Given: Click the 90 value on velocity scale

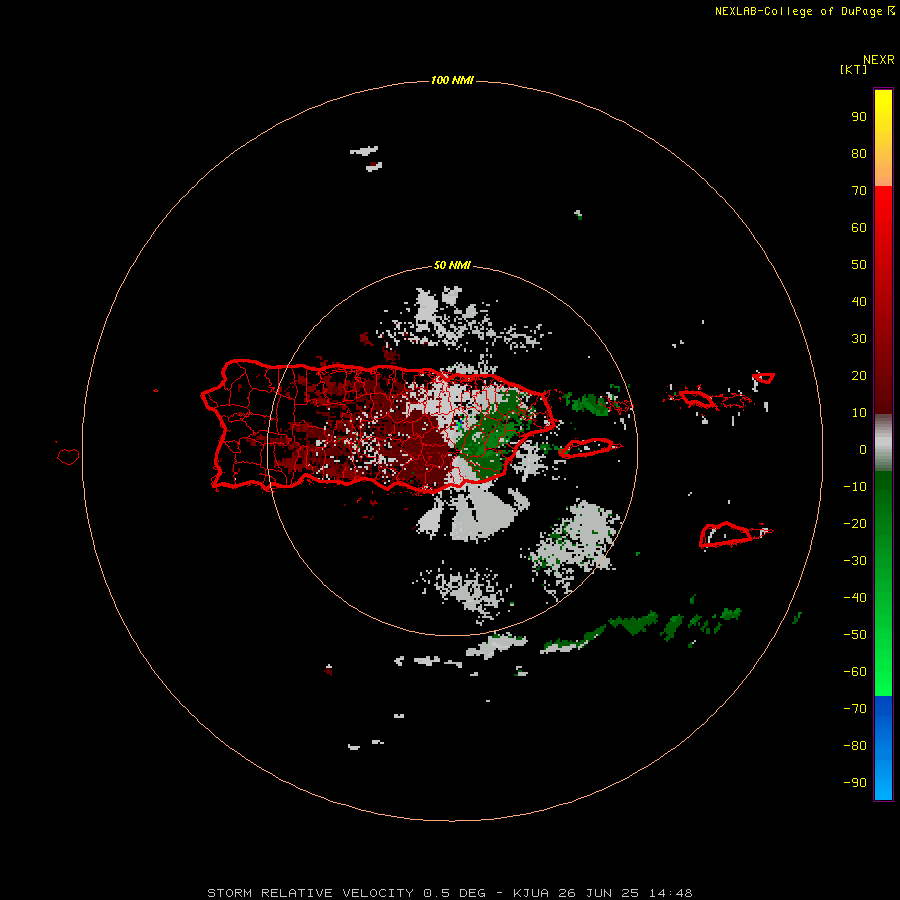Looking at the screenshot, I should tap(859, 117).
